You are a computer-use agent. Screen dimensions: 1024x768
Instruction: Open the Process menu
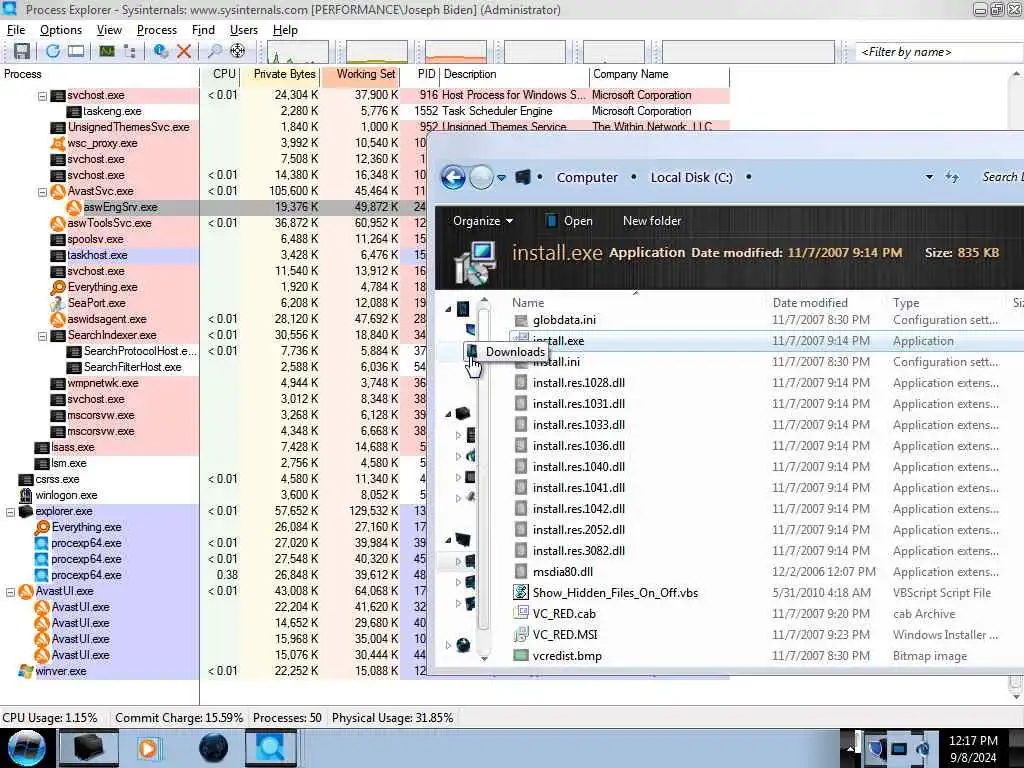click(x=157, y=30)
